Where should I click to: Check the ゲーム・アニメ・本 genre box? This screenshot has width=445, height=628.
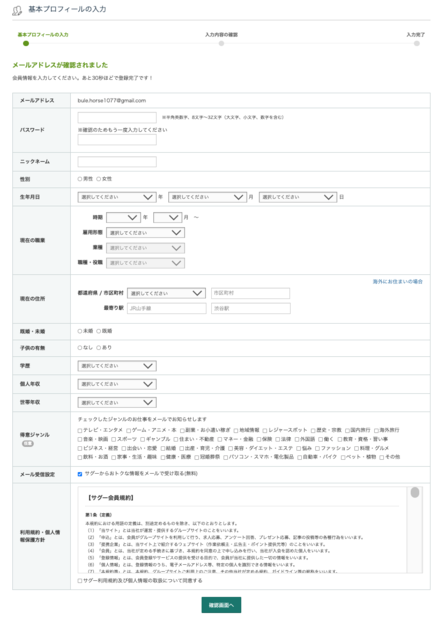[x=129, y=431]
